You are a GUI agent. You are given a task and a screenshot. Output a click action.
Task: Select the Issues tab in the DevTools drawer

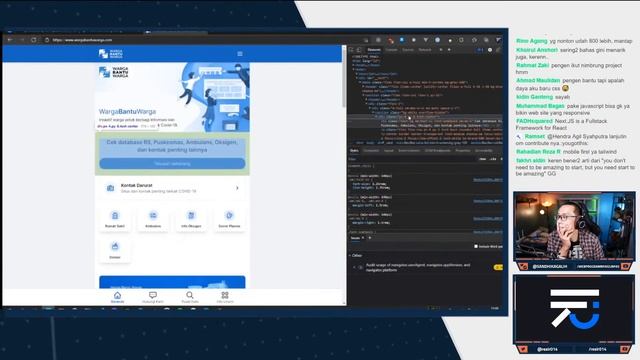click(355, 238)
